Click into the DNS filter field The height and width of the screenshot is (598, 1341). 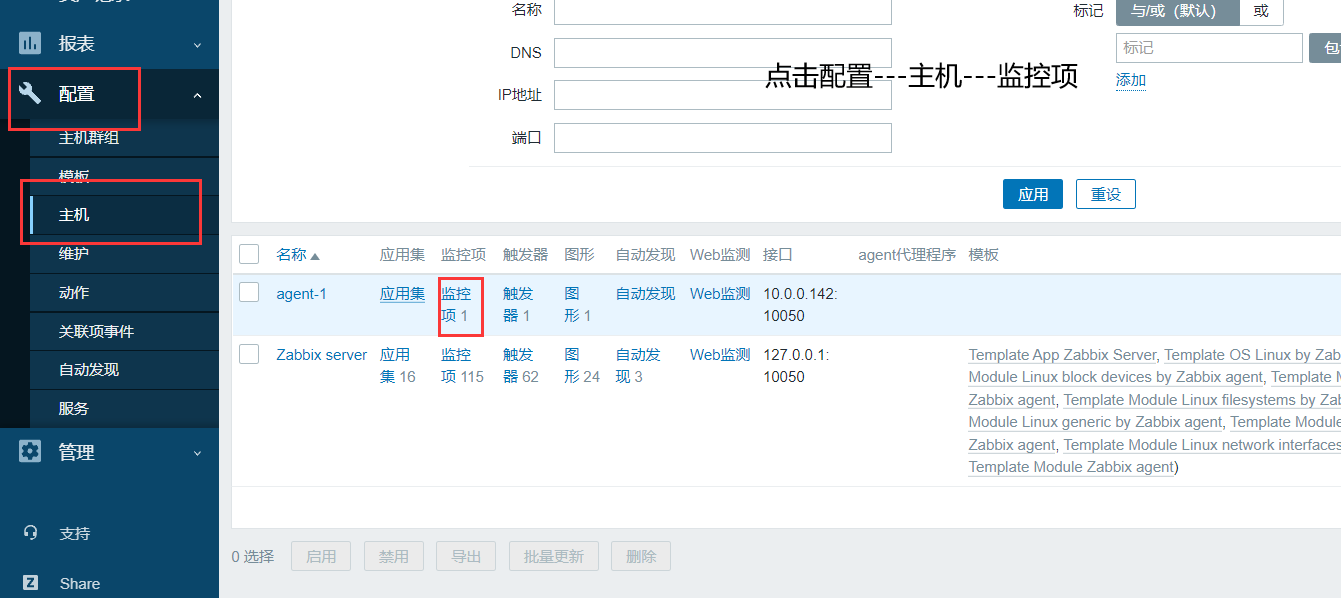coord(722,53)
